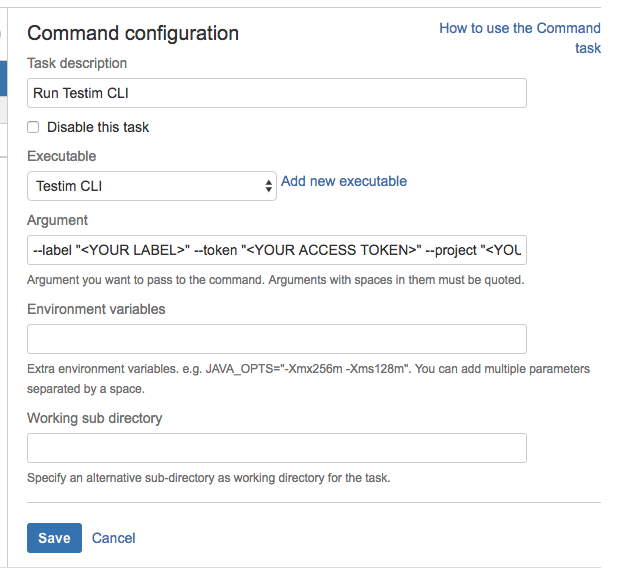Click the 'Executable' field label
Screen dimensions: 620x577
click(62, 156)
